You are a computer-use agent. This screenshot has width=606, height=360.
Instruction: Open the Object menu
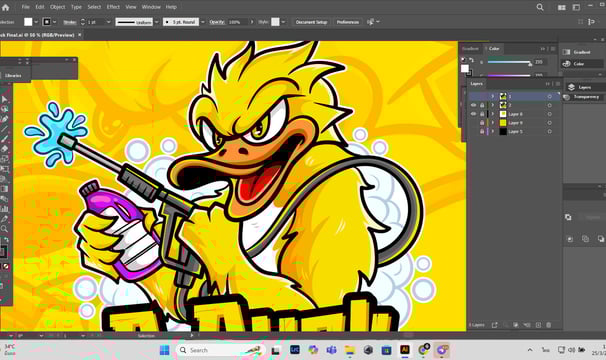coord(58,7)
